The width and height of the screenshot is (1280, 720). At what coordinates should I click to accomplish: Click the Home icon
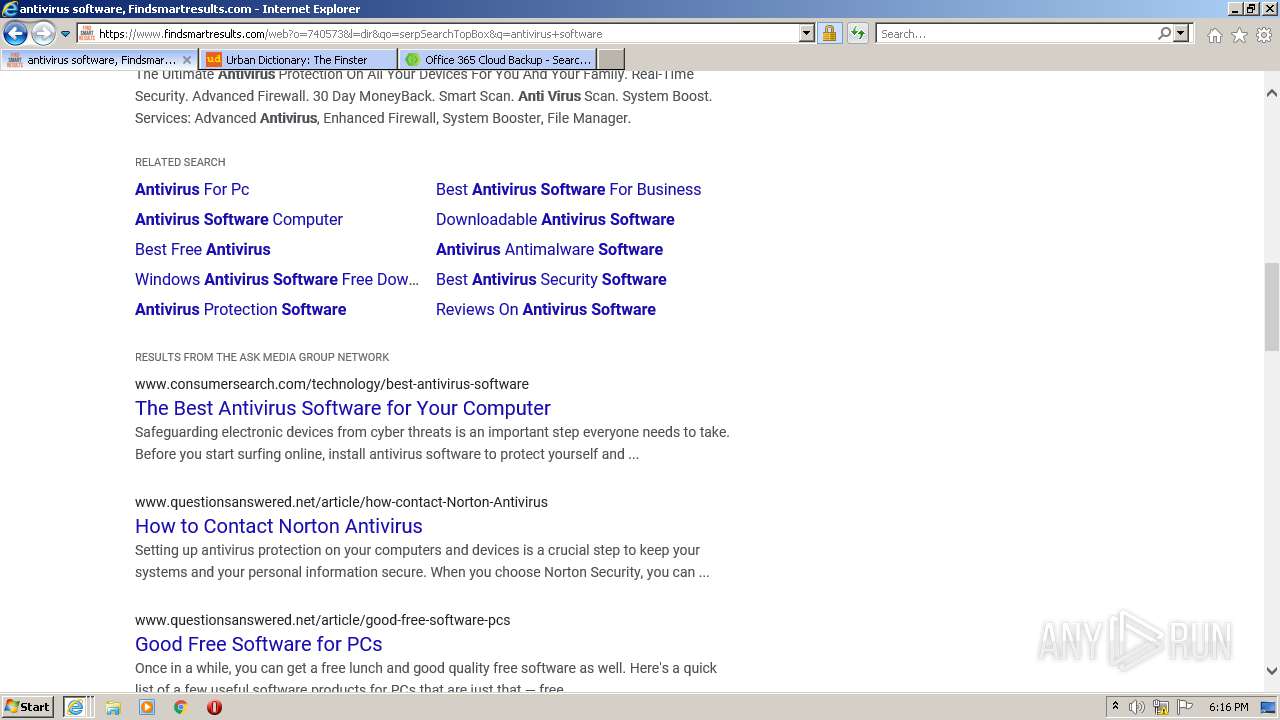(x=1214, y=35)
